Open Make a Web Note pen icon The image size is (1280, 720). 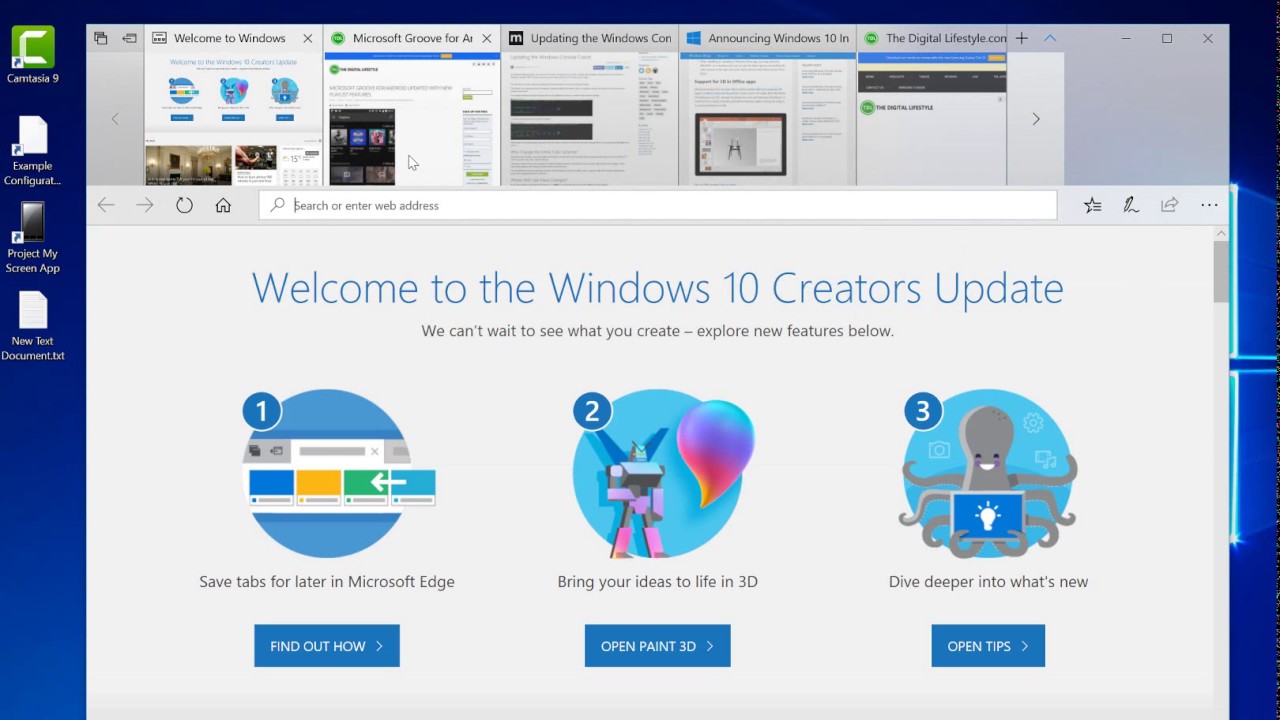(x=1131, y=205)
